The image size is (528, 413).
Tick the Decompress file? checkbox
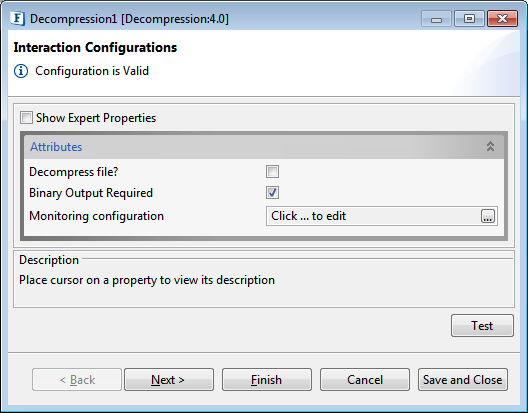272,171
